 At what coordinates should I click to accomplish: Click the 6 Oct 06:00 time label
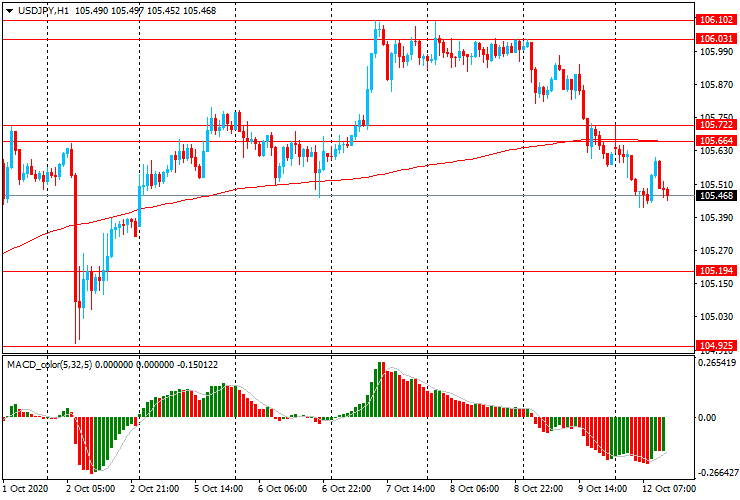click(283, 489)
